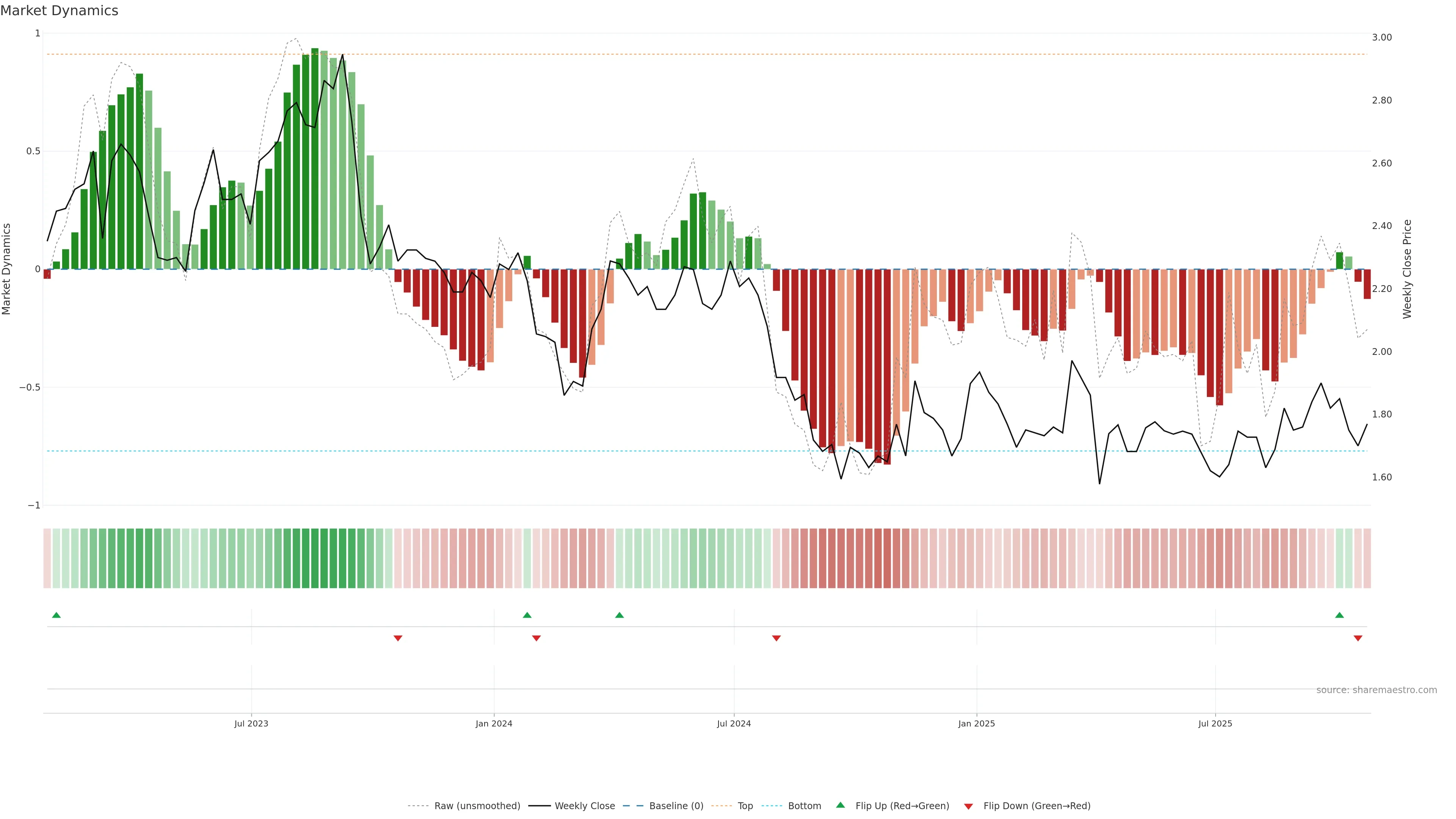Toggle the Baseline (0) legend entry

click(676, 806)
